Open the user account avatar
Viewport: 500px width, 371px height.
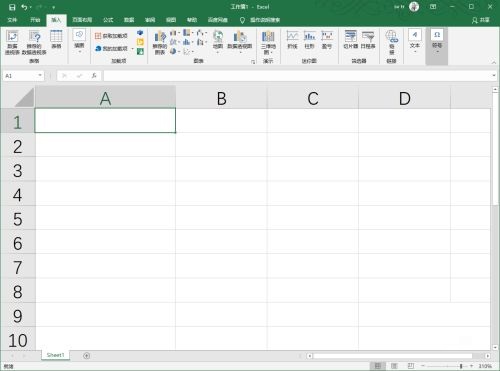point(414,7)
